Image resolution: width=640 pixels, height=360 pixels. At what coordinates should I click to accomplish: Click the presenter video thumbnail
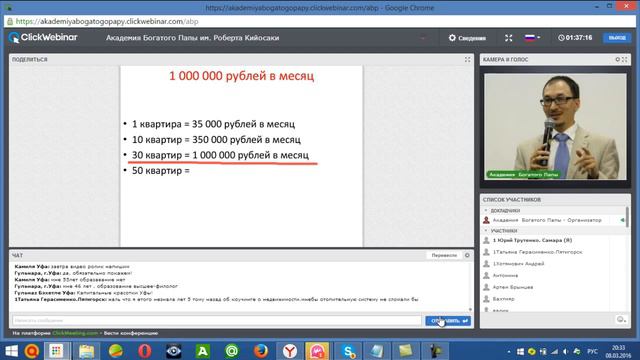[x=555, y=126]
